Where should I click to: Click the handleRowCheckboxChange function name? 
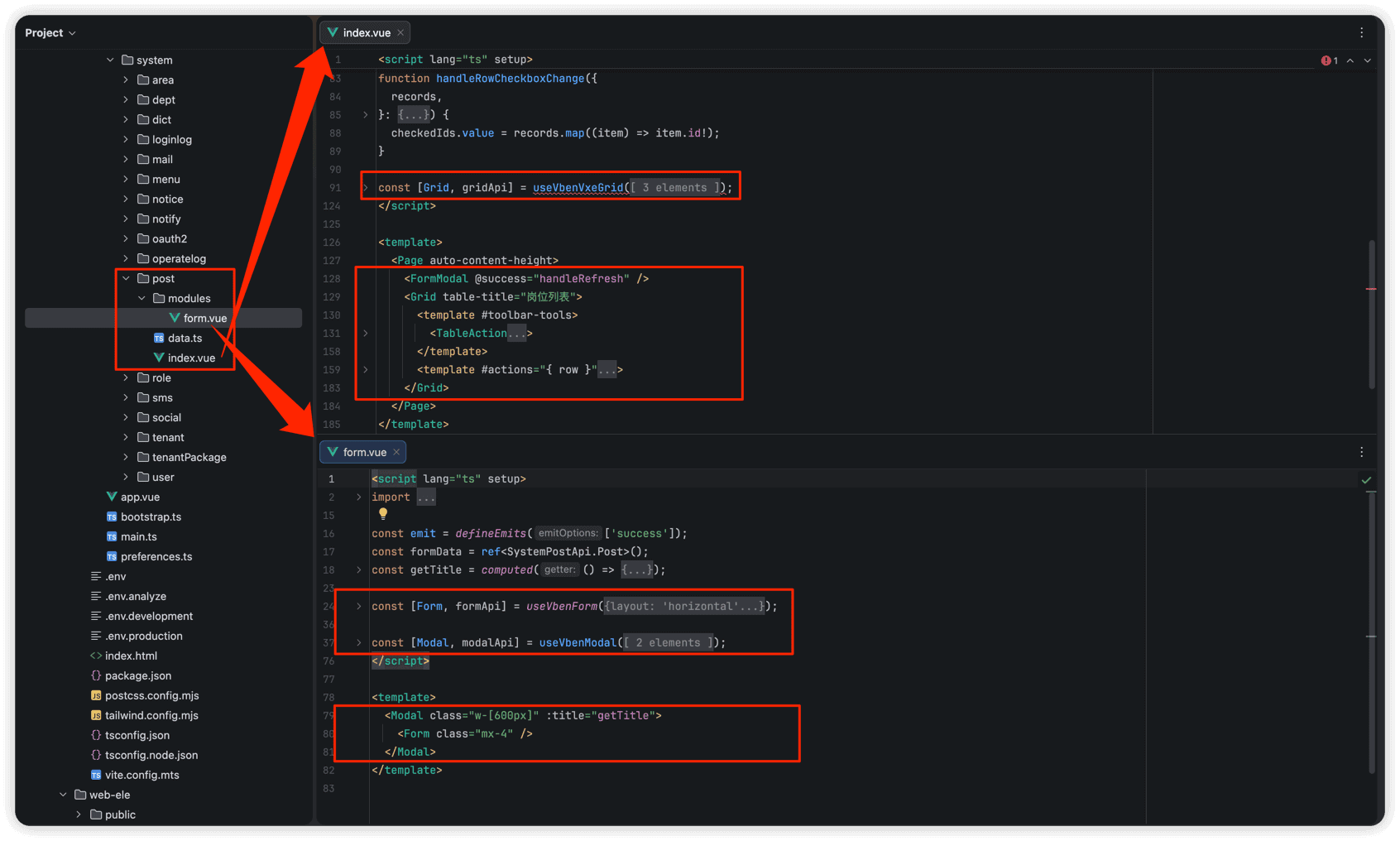pyautogui.click(x=511, y=79)
